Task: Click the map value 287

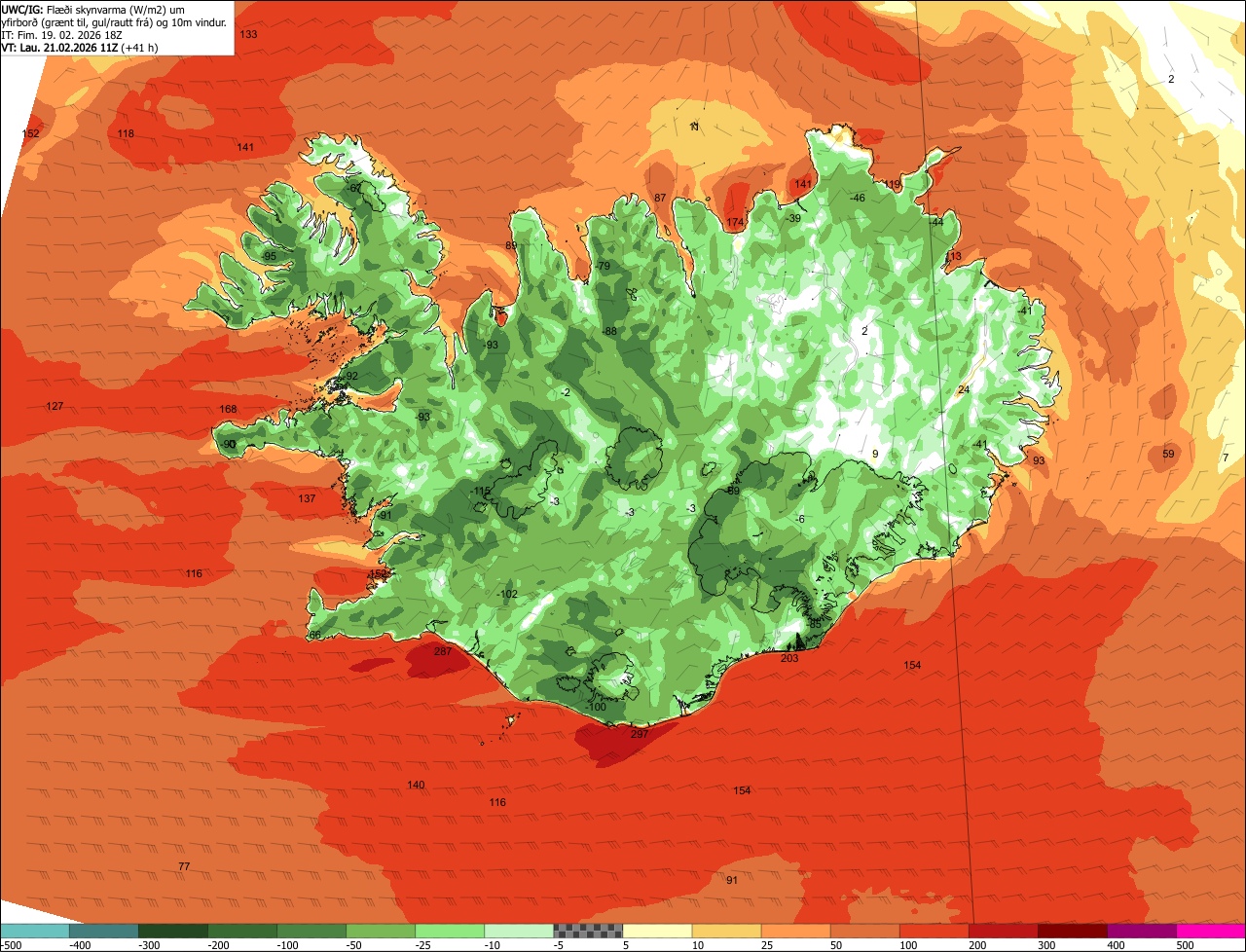Action: point(443,651)
